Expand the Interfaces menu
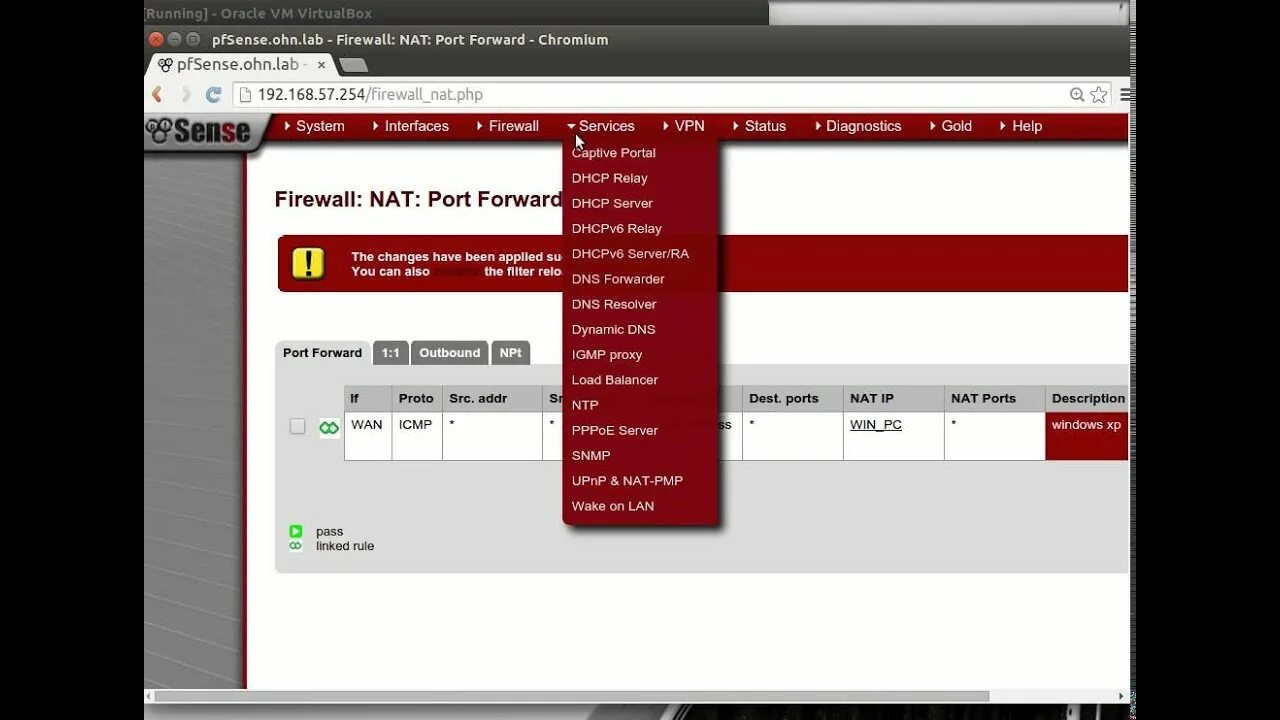 [410, 126]
